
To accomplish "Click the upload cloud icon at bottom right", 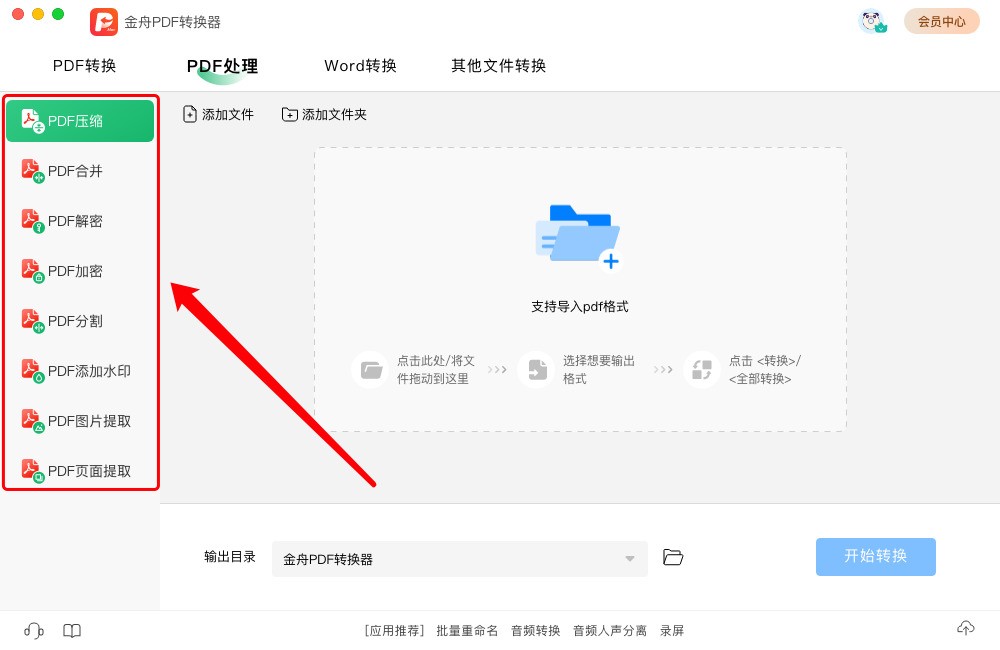I will point(966,628).
